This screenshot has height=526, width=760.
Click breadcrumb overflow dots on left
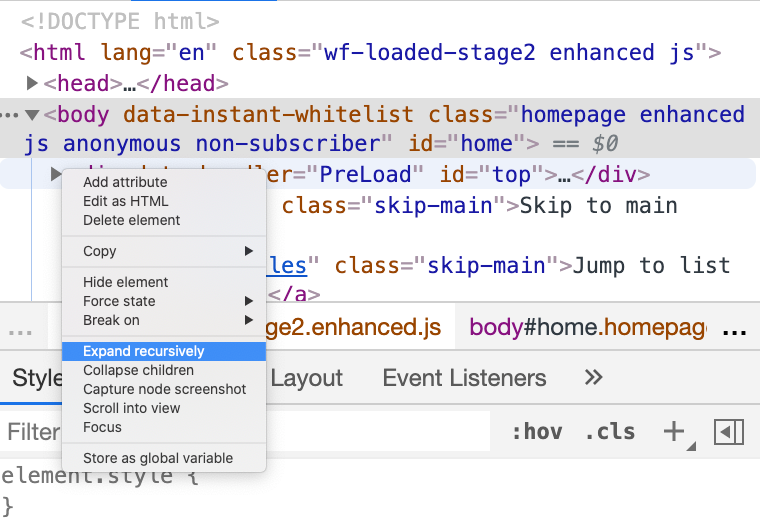(20, 333)
